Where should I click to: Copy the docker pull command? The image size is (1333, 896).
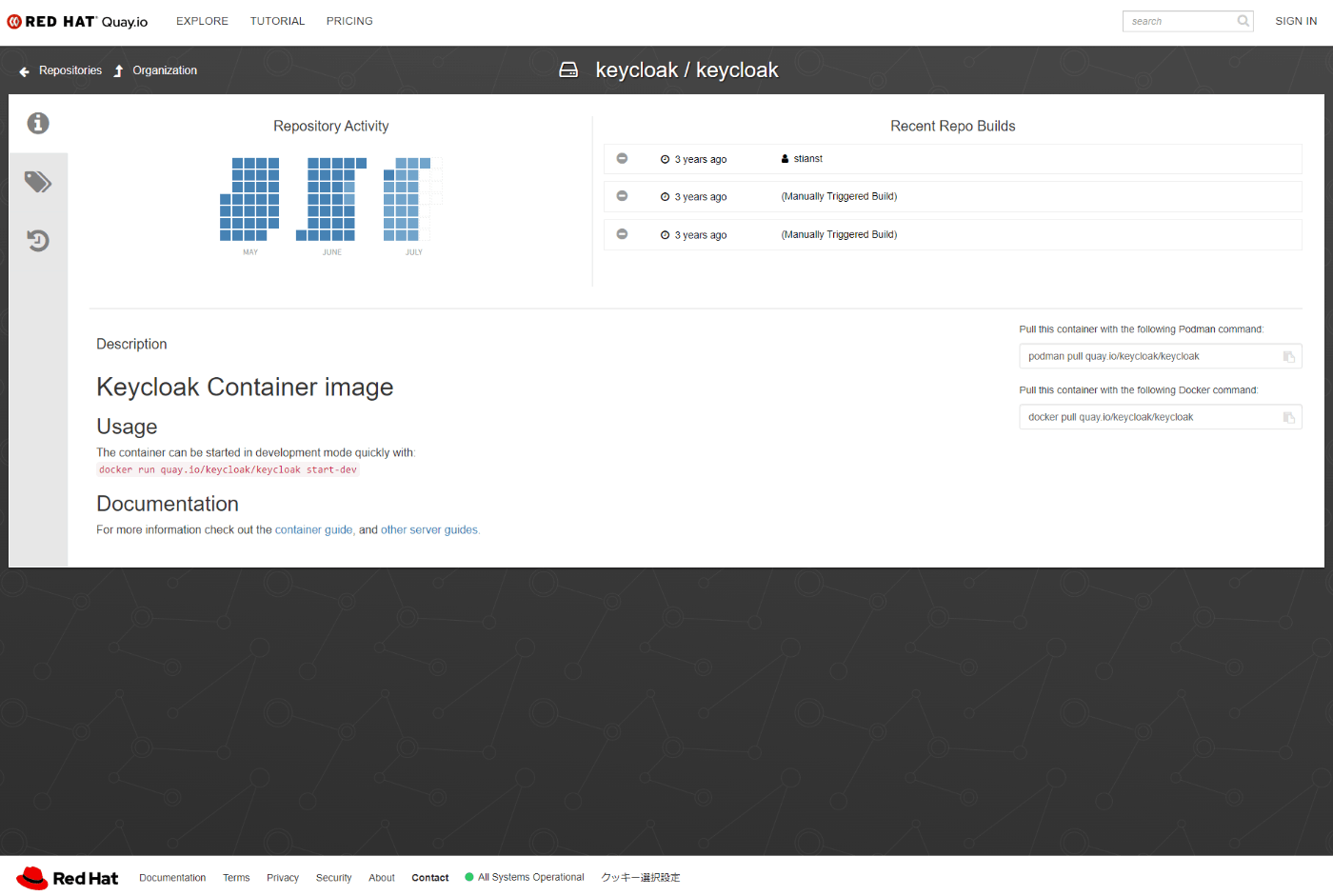click(x=1289, y=418)
